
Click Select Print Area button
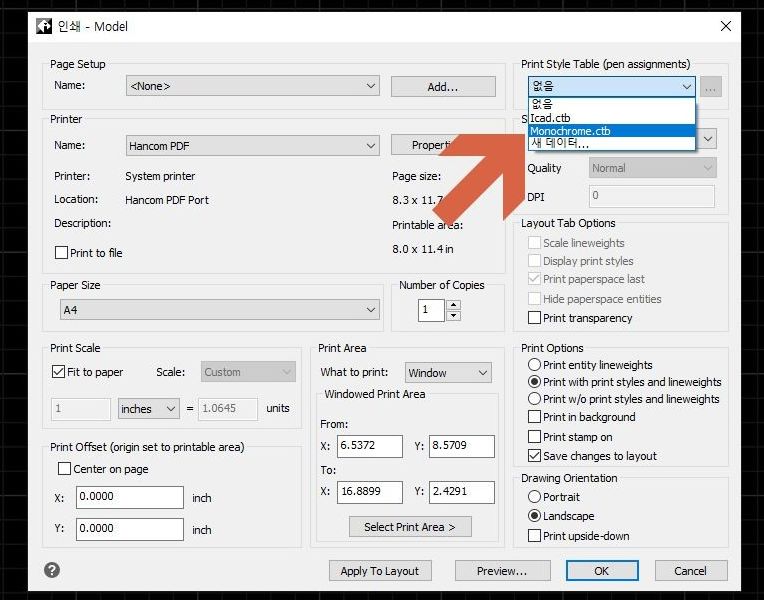(410, 527)
